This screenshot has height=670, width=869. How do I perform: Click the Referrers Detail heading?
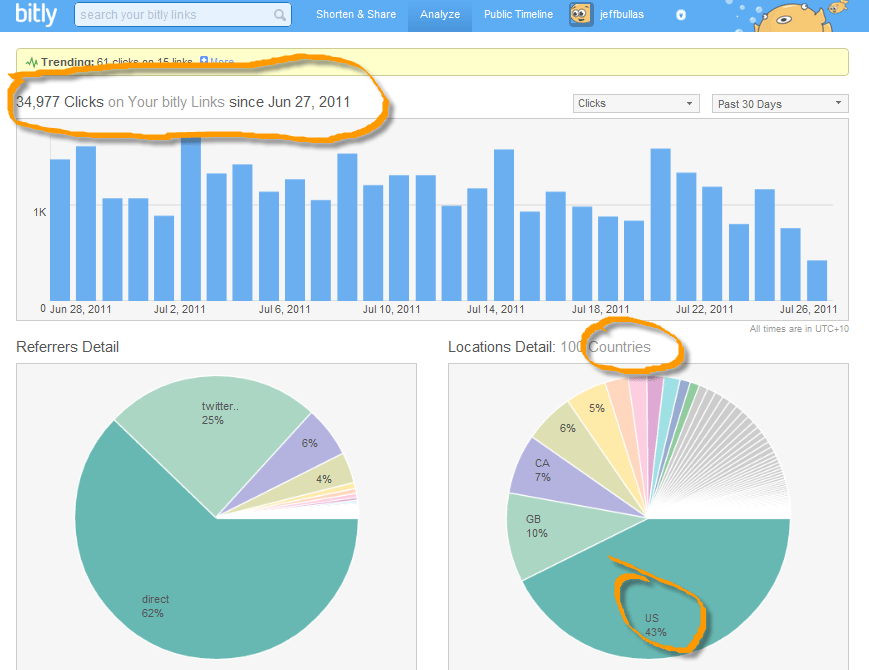pyautogui.click(x=68, y=347)
